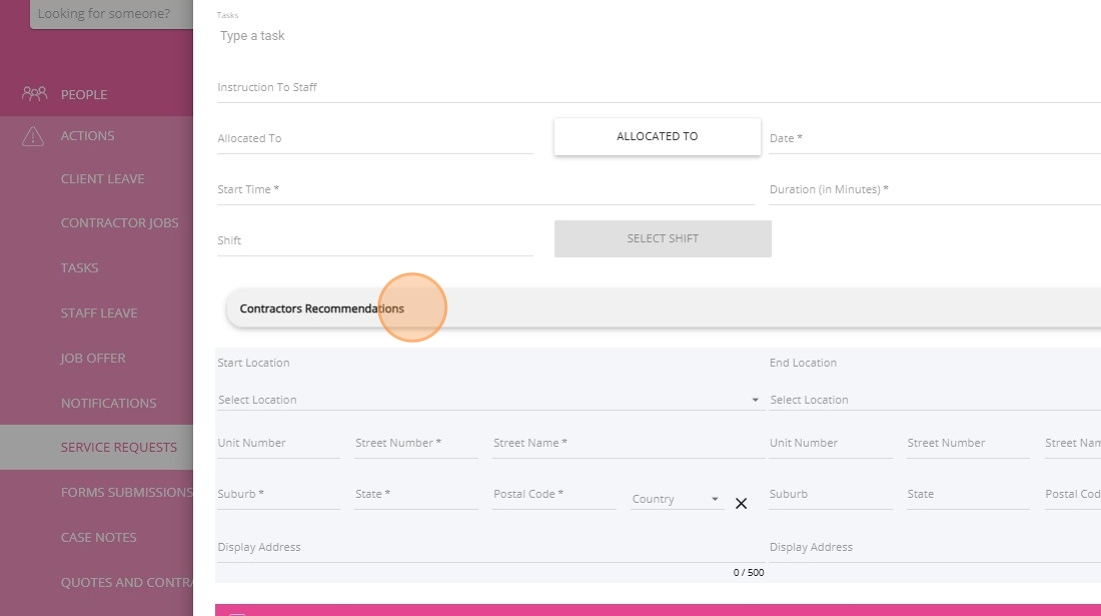Open the Country dropdown
This screenshot has height=616, width=1101.
coord(676,499)
